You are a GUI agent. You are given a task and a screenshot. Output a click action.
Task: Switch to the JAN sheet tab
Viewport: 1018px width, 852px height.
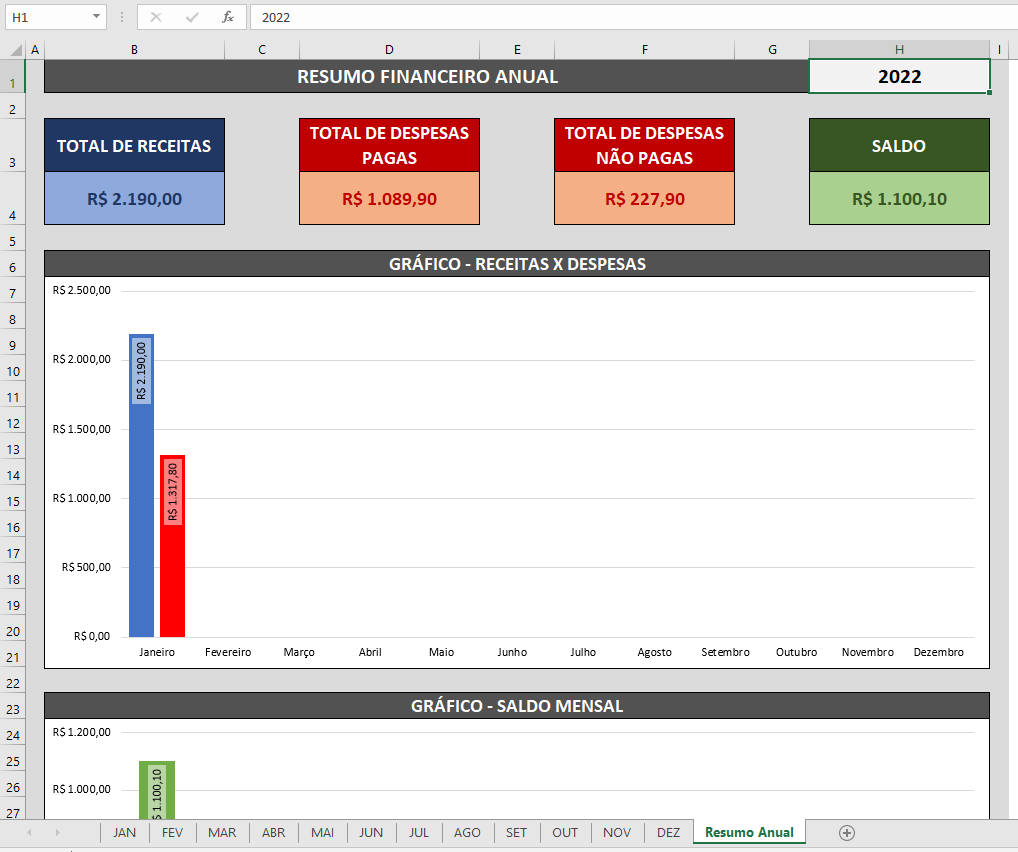[125, 832]
